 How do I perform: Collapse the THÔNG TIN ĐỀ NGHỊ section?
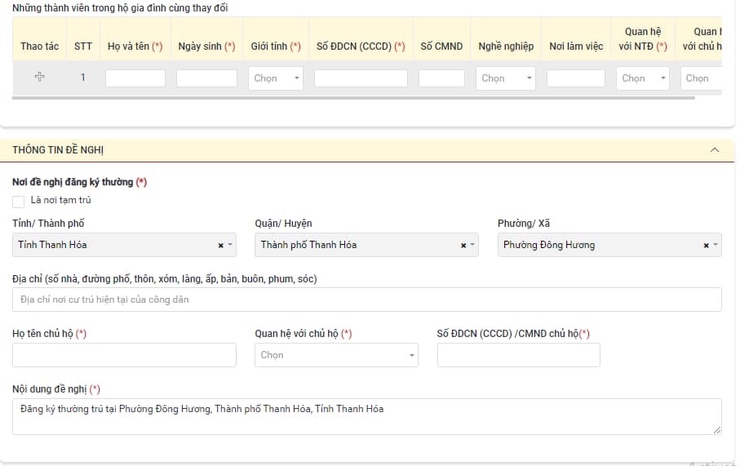point(714,150)
